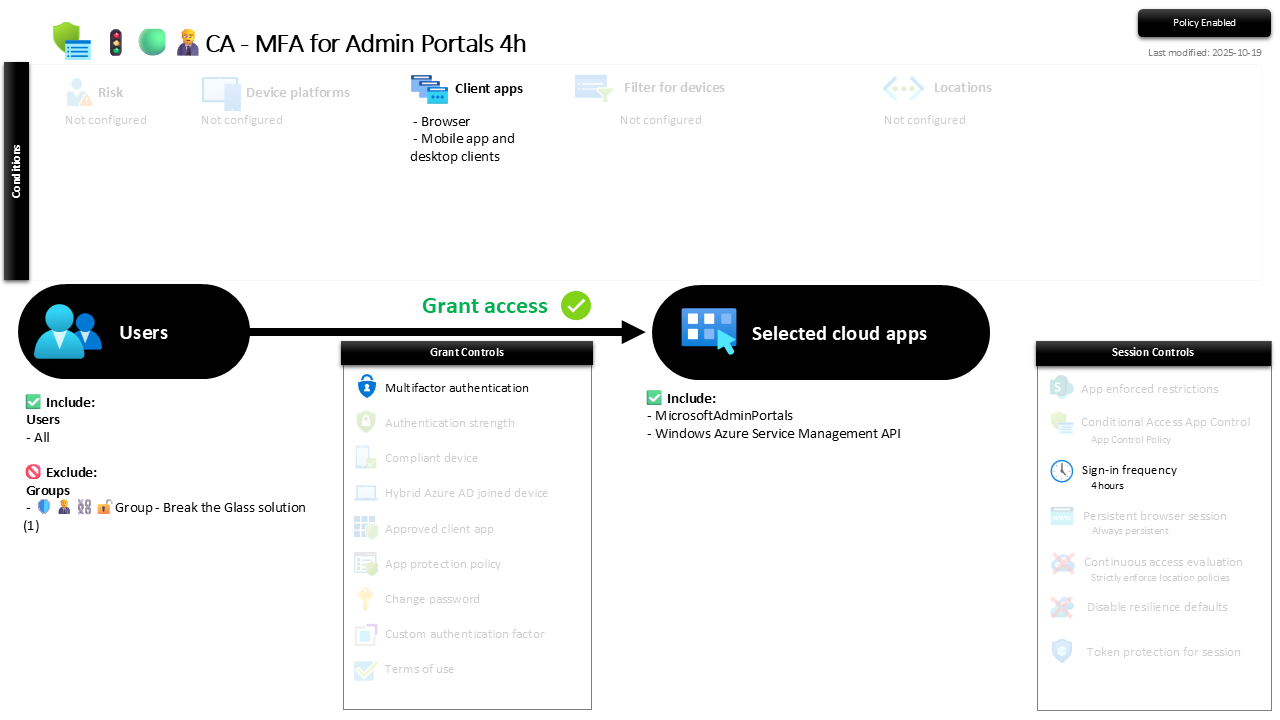Click the Locations condition icon
Screen dimensions: 1280x720
(x=903, y=88)
